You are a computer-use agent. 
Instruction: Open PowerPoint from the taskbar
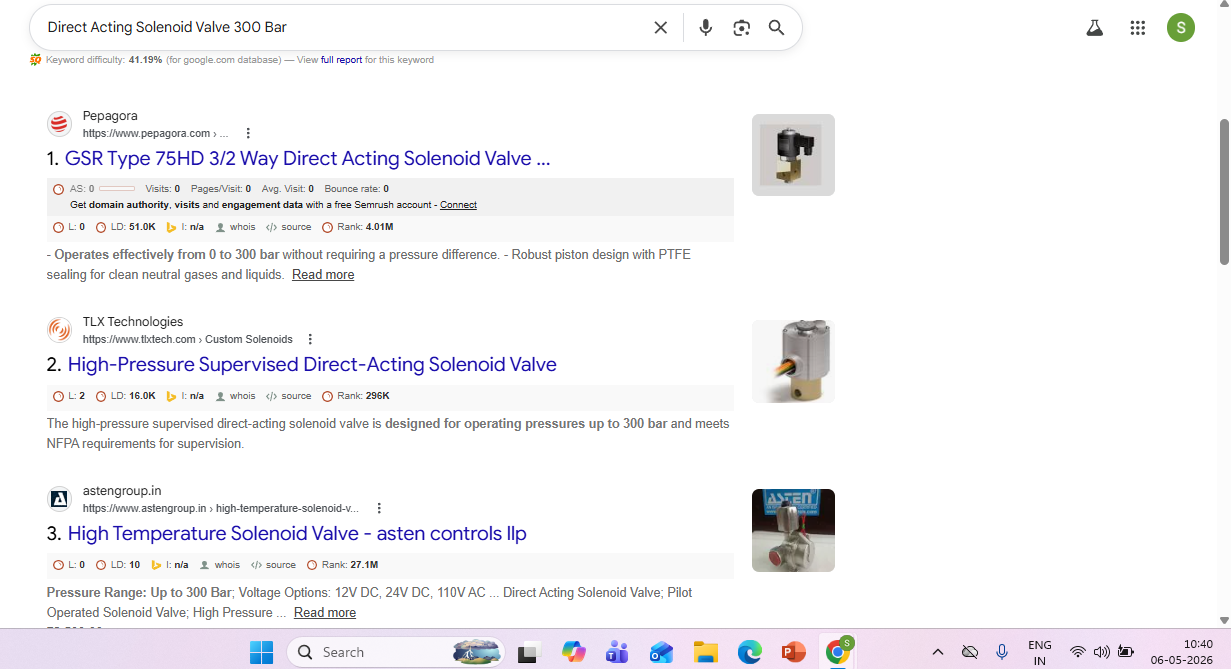794,652
